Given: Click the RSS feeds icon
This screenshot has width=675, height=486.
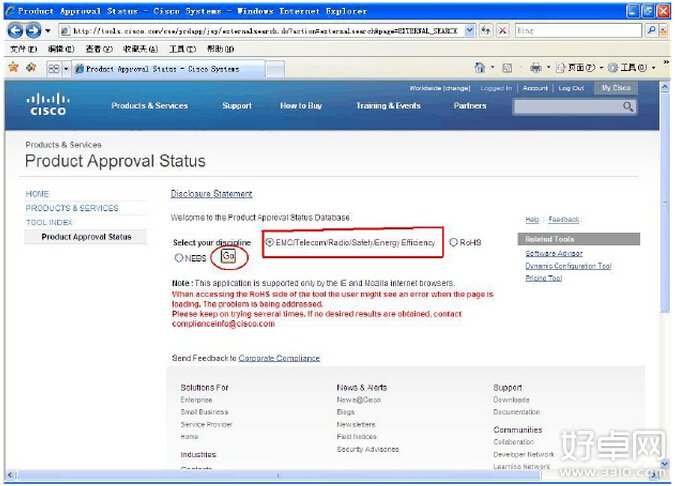Looking at the screenshot, I should click(508, 68).
